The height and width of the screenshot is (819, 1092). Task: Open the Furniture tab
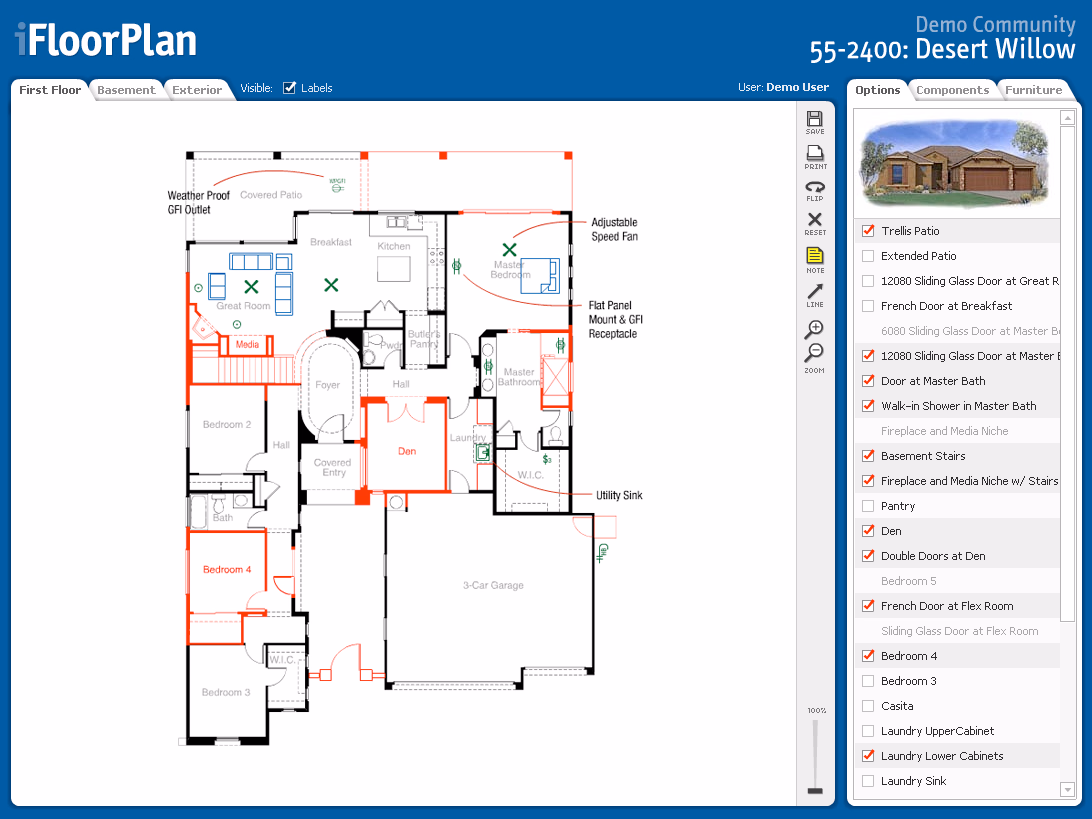click(x=1034, y=90)
